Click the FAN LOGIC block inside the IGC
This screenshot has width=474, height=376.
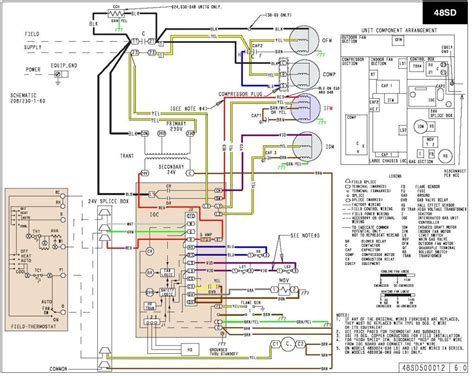tap(167, 272)
